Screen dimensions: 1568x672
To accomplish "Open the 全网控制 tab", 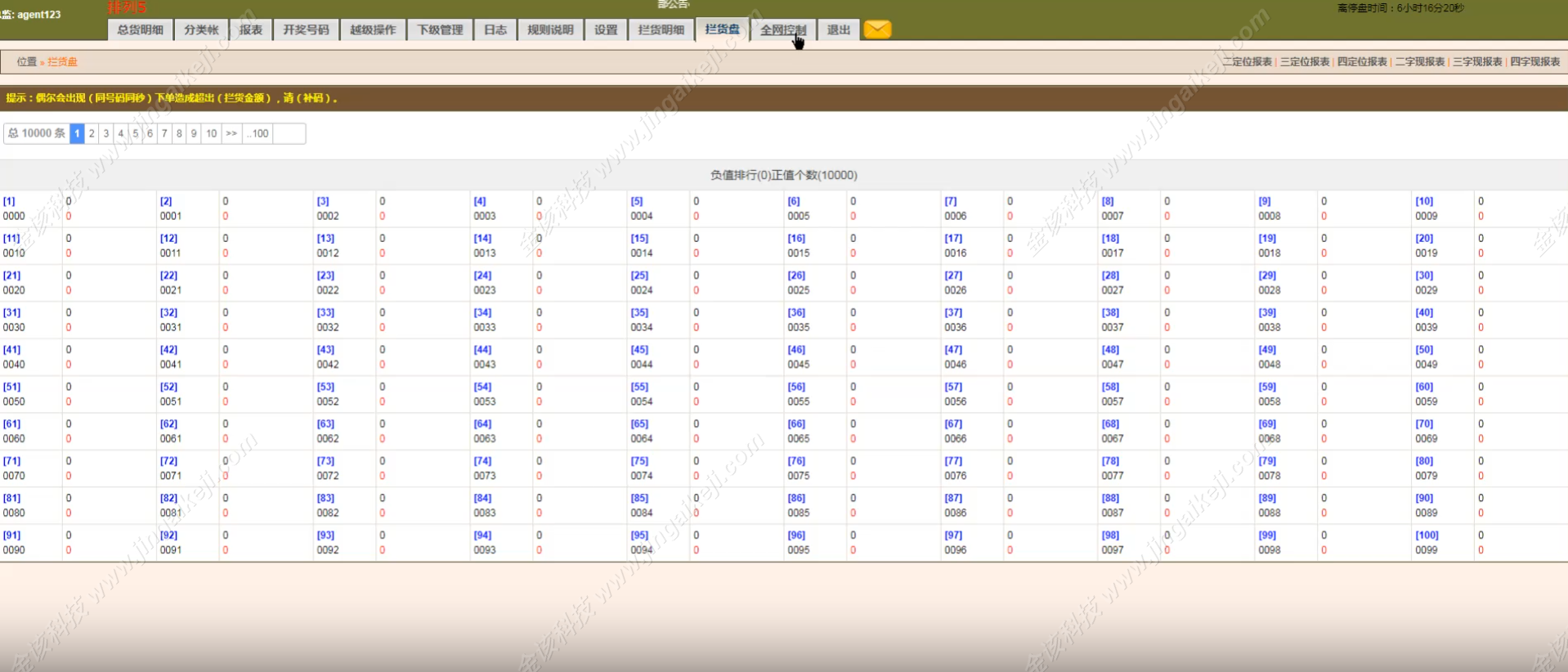I will 783,29.
